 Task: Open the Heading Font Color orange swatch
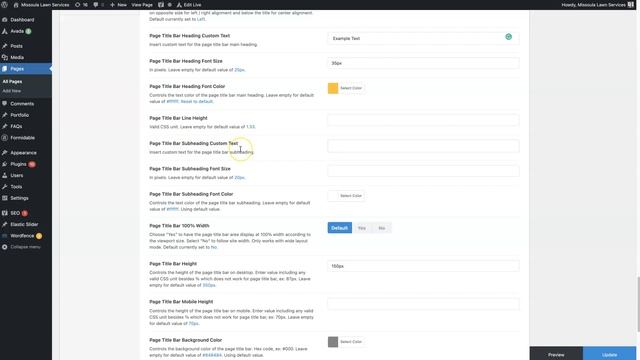[x=333, y=88]
